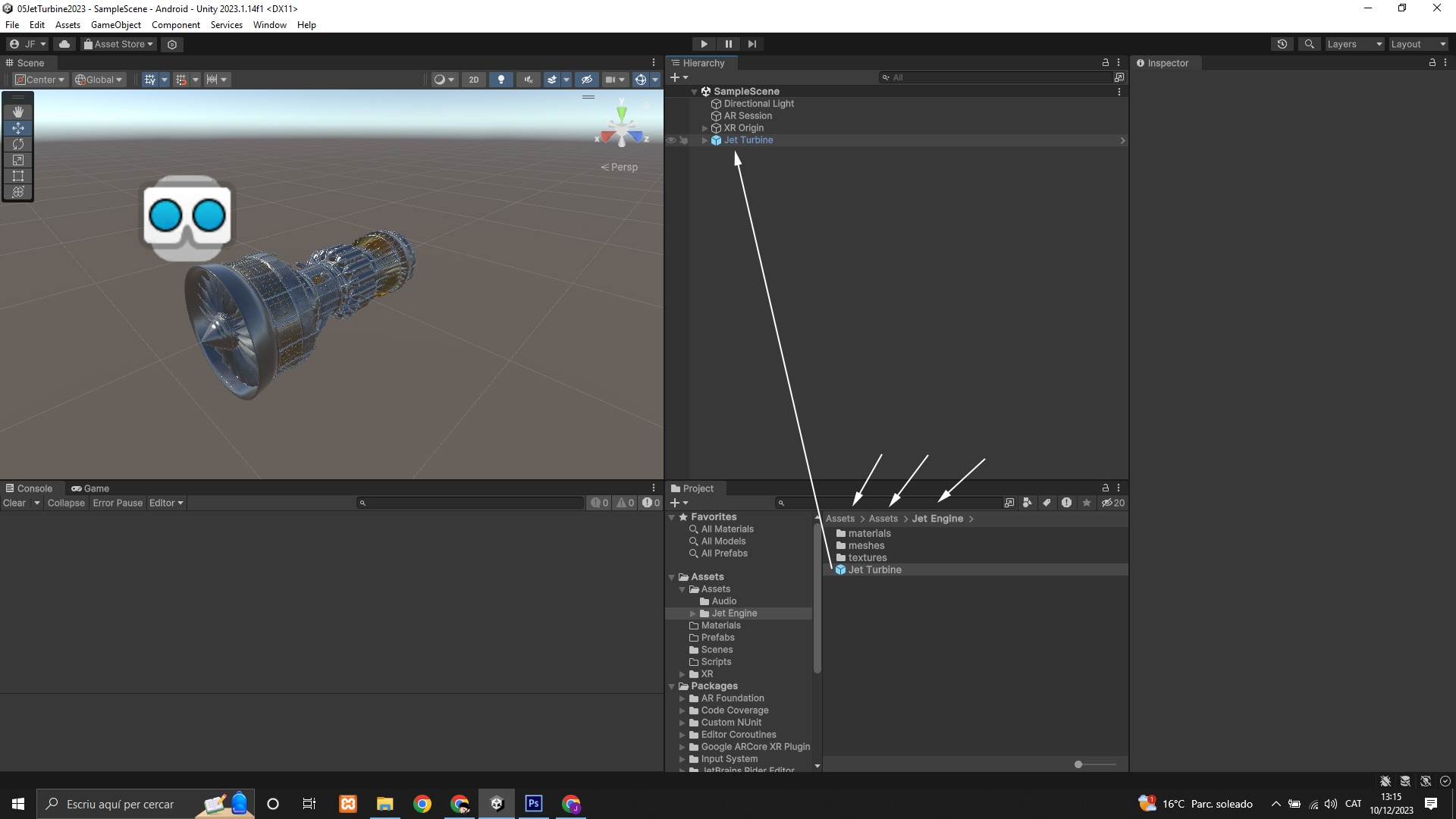Adjust the Project icon size slider
Viewport: 1456px width, 819px height.
click(x=1078, y=764)
